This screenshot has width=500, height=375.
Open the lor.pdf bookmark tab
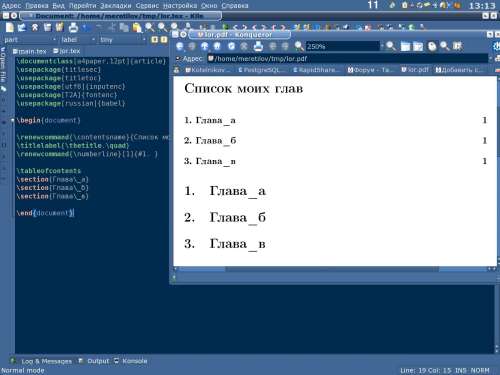[x=415, y=70]
